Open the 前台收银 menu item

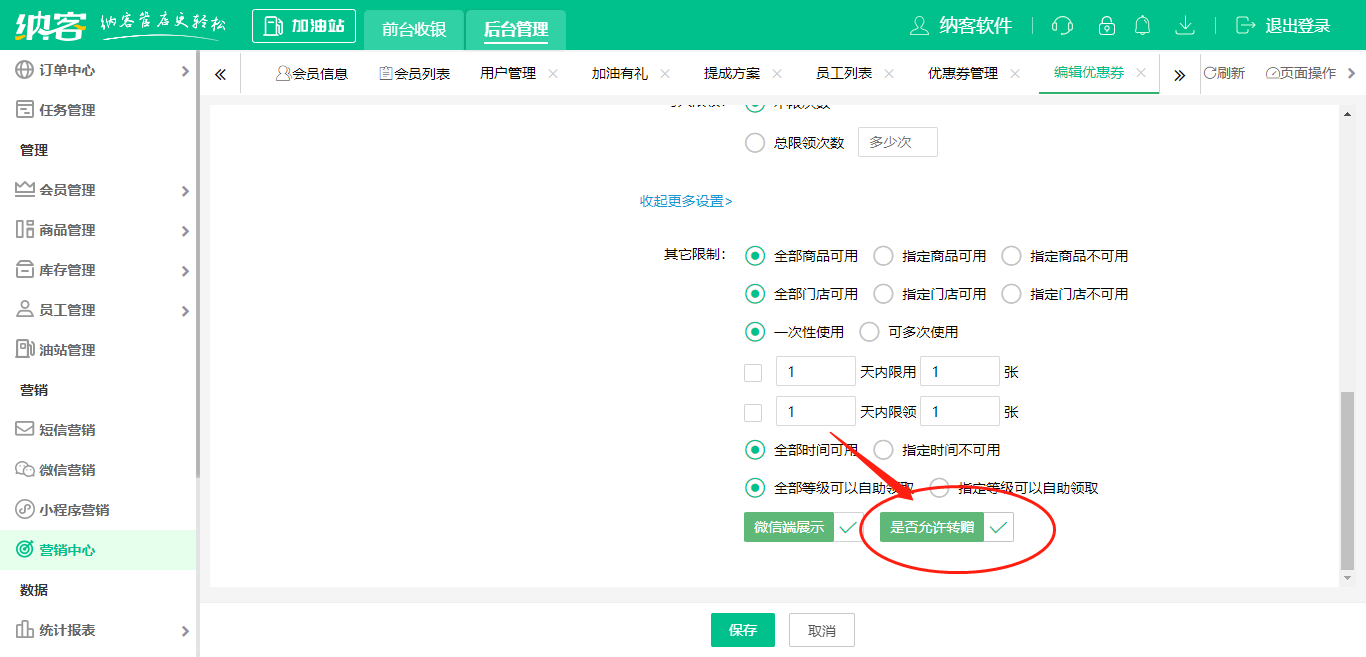[416, 30]
